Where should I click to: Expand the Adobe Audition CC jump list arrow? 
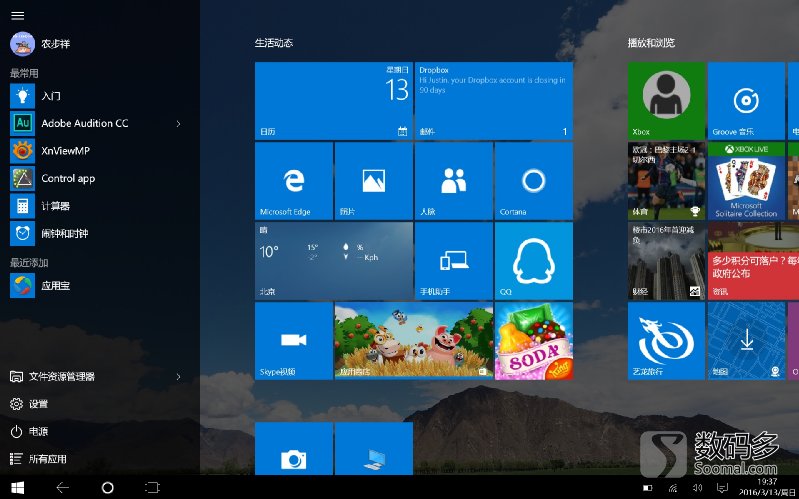pos(178,123)
